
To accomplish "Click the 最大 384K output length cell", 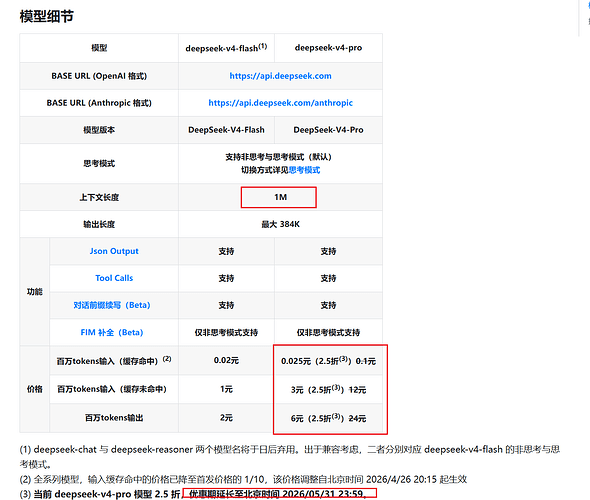I will 280,224.
